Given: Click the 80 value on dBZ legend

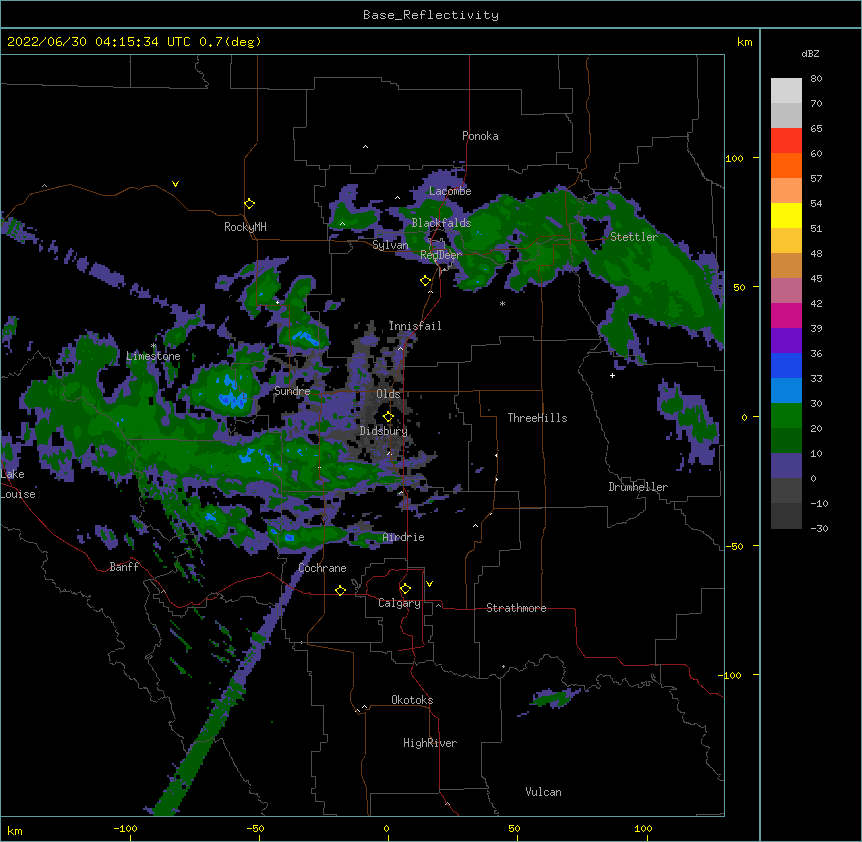Looking at the screenshot, I should click(x=816, y=79).
